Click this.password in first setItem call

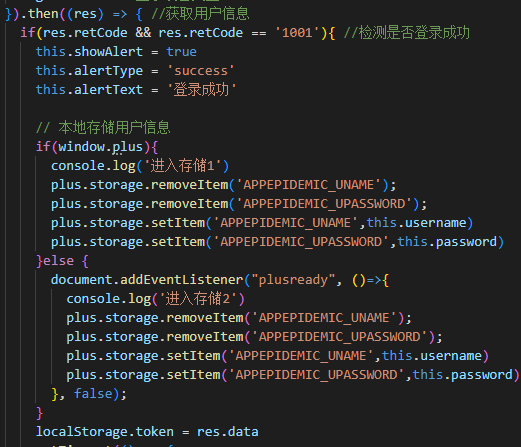point(447,242)
